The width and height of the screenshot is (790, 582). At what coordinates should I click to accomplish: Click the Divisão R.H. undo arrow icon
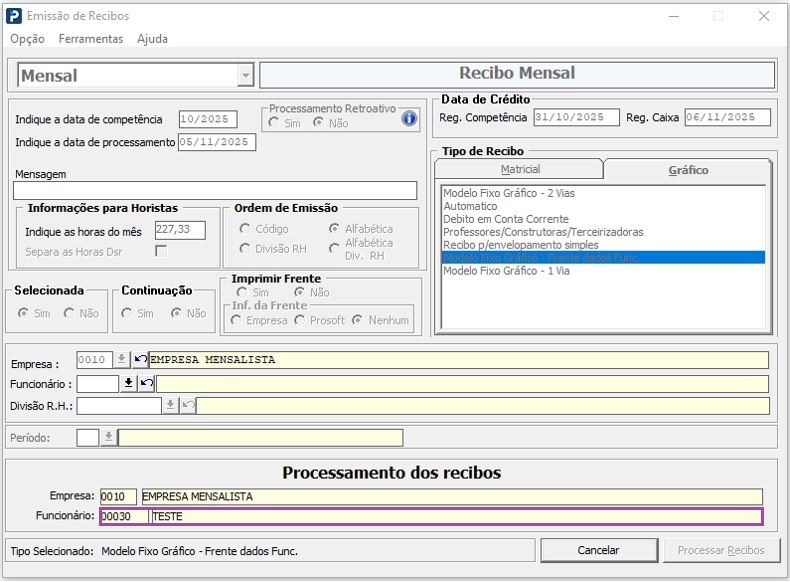coord(188,405)
